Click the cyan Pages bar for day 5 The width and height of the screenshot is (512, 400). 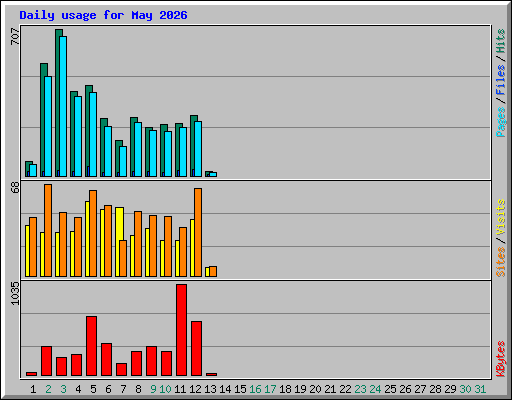pyautogui.click(x=93, y=134)
